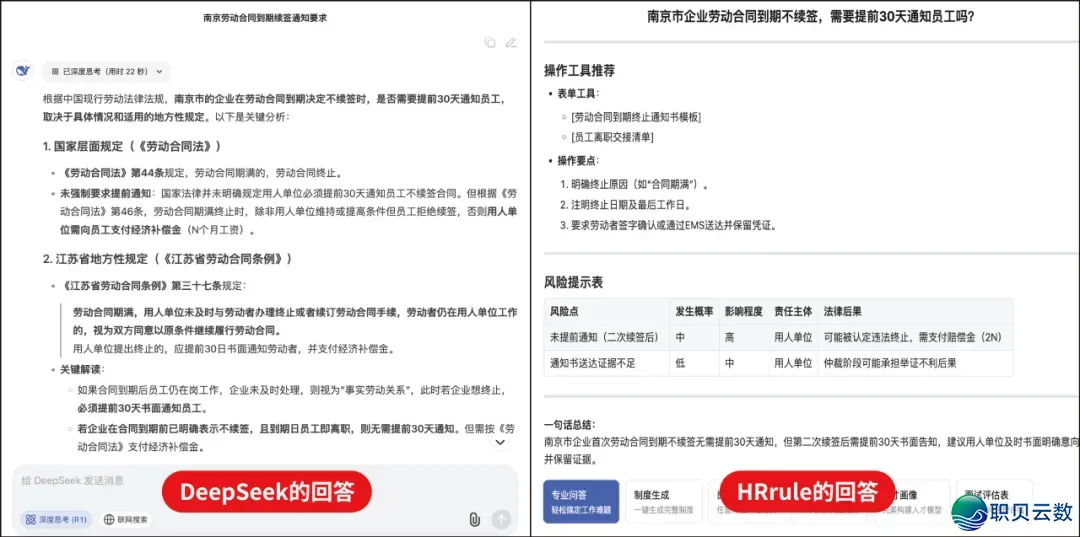Click step 明确终止原因（如“合同期满”）
1080x537 pixels.
coord(639,185)
